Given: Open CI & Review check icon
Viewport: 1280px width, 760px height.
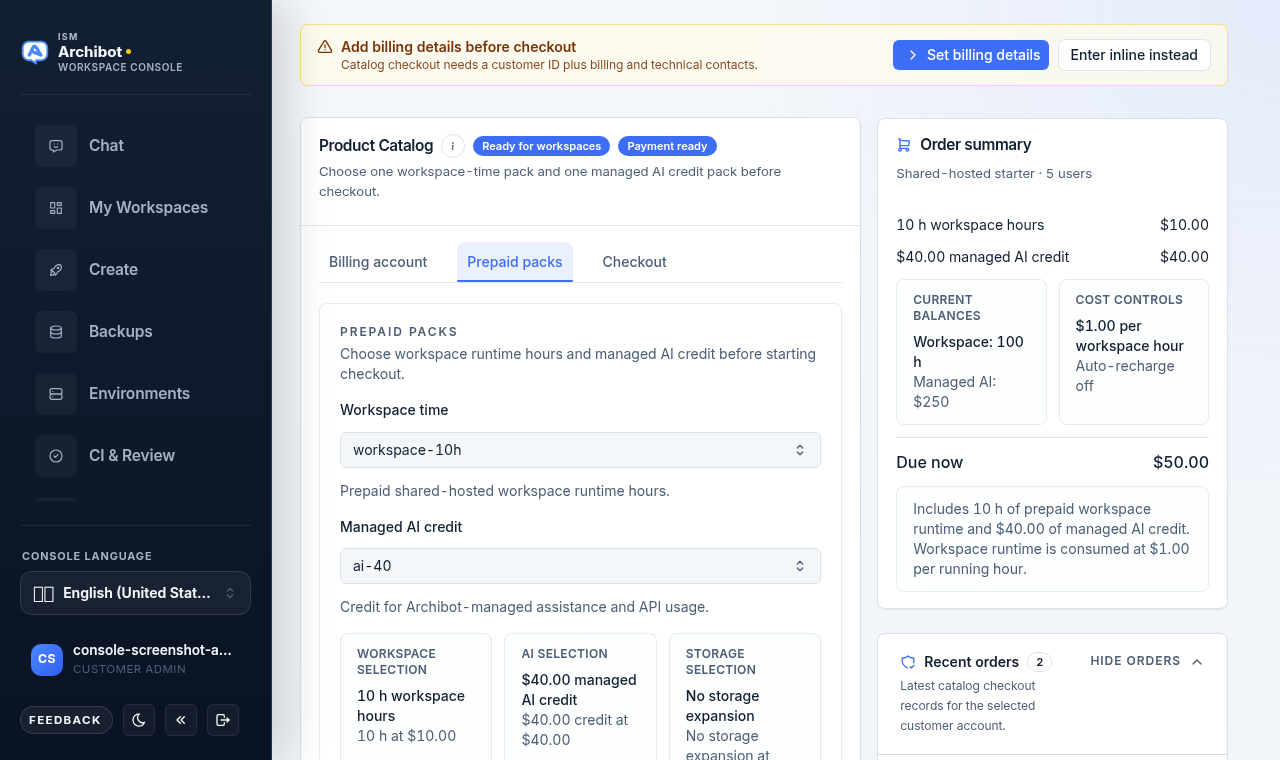Looking at the screenshot, I should [x=56, y=456].
